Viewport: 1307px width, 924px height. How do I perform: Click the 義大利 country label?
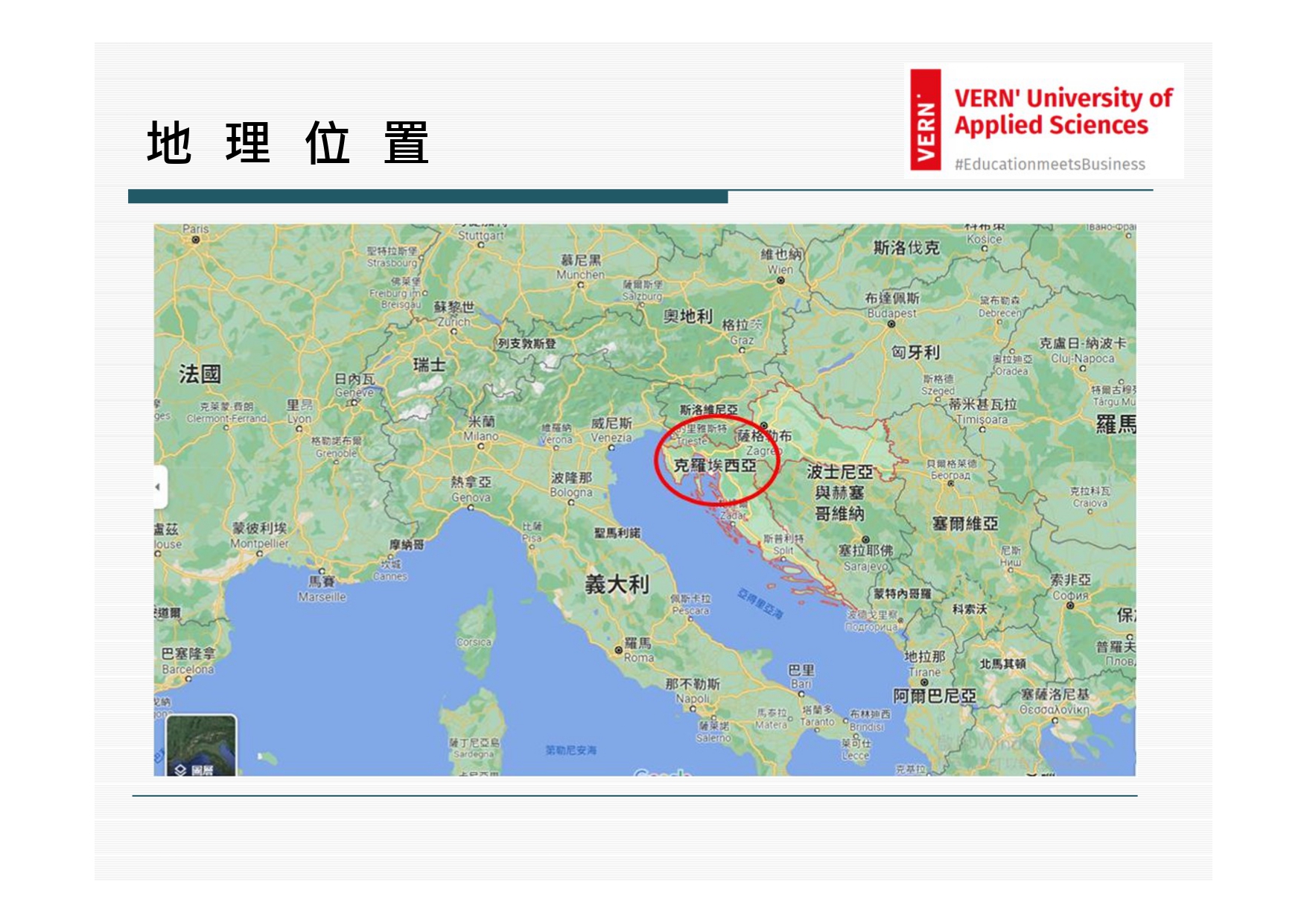point(617,584)
